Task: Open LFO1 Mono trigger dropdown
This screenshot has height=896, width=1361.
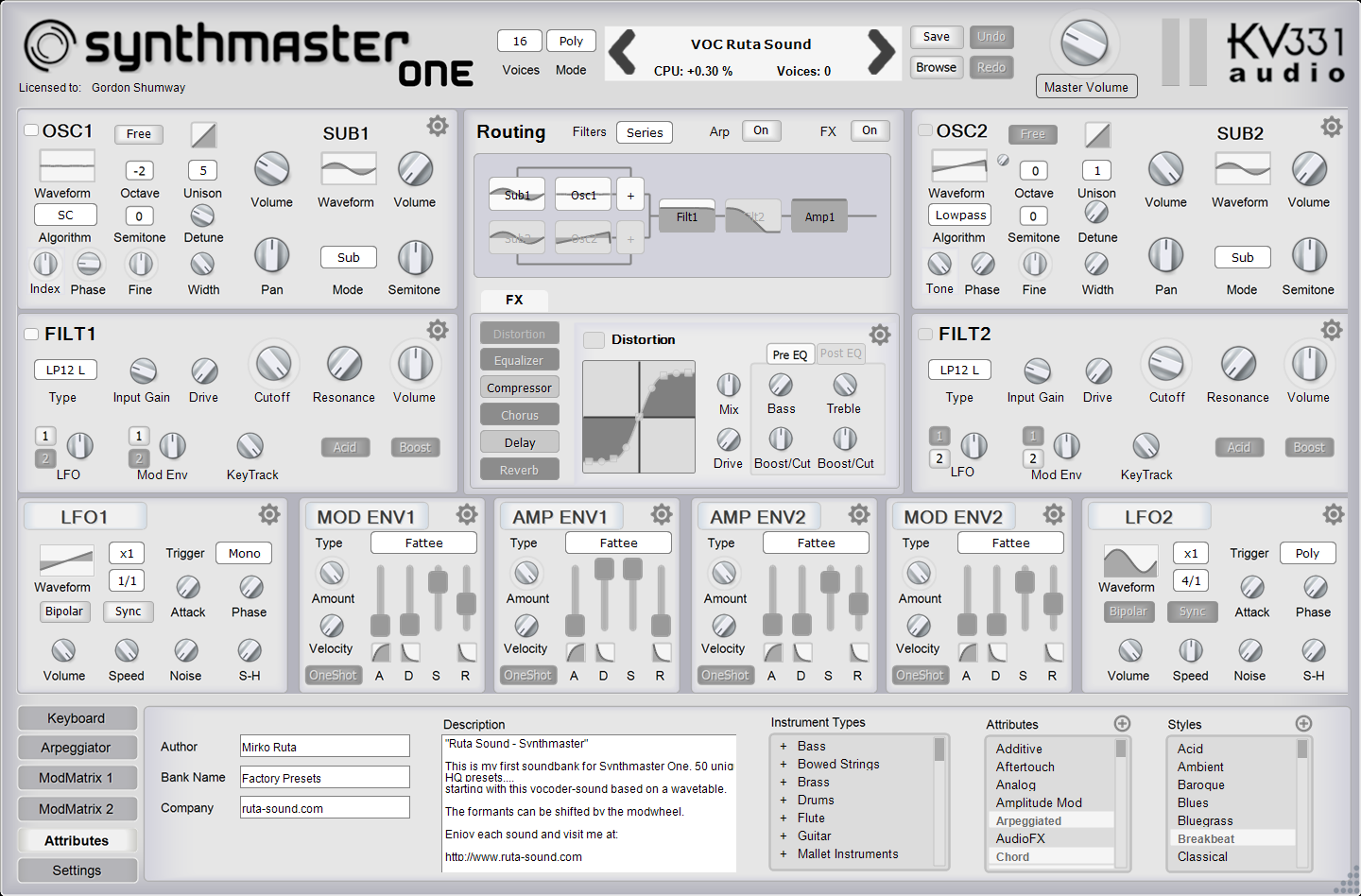Action: point(244,553)
